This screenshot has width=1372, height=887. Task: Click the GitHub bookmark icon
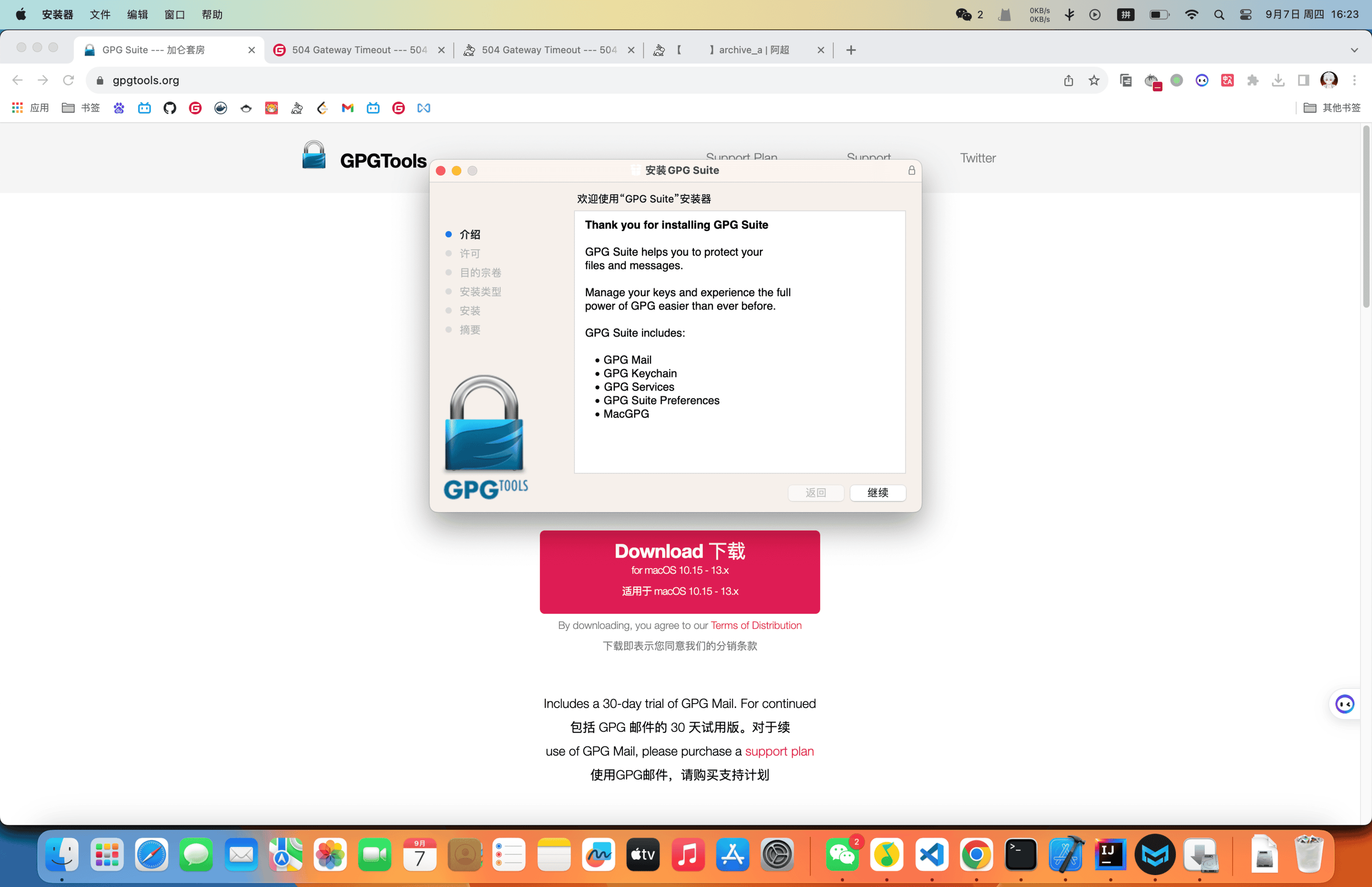[x=169, y=108]
